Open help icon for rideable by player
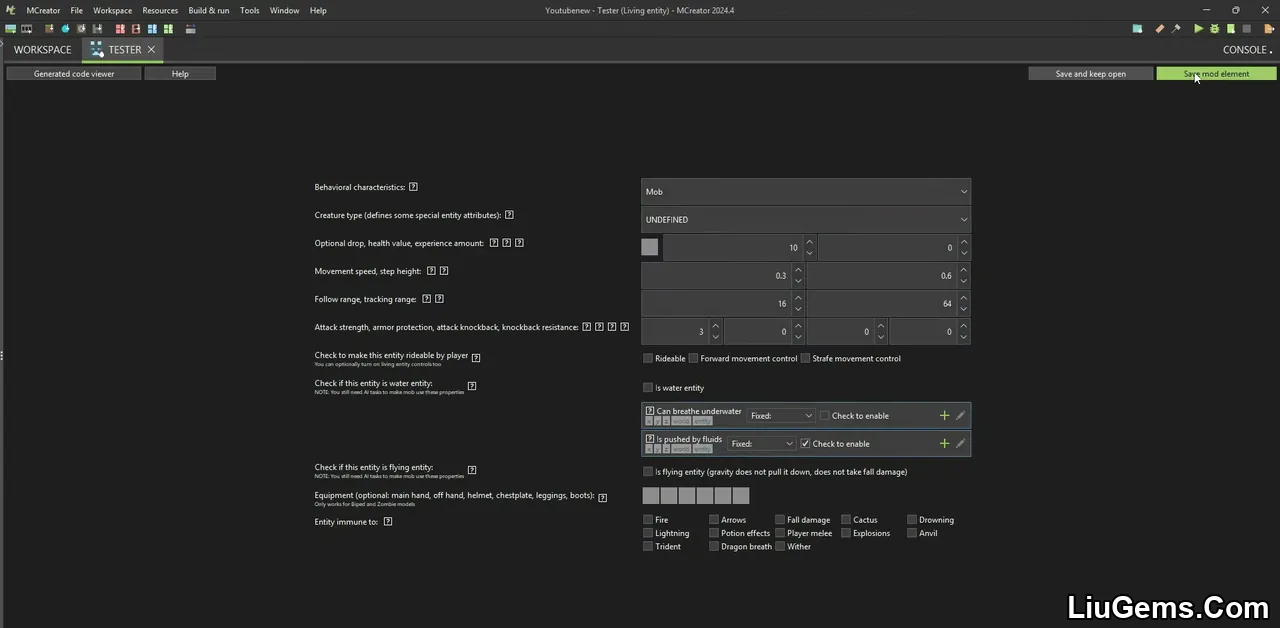Screen dimensions: 1280x628 [476, 357]
